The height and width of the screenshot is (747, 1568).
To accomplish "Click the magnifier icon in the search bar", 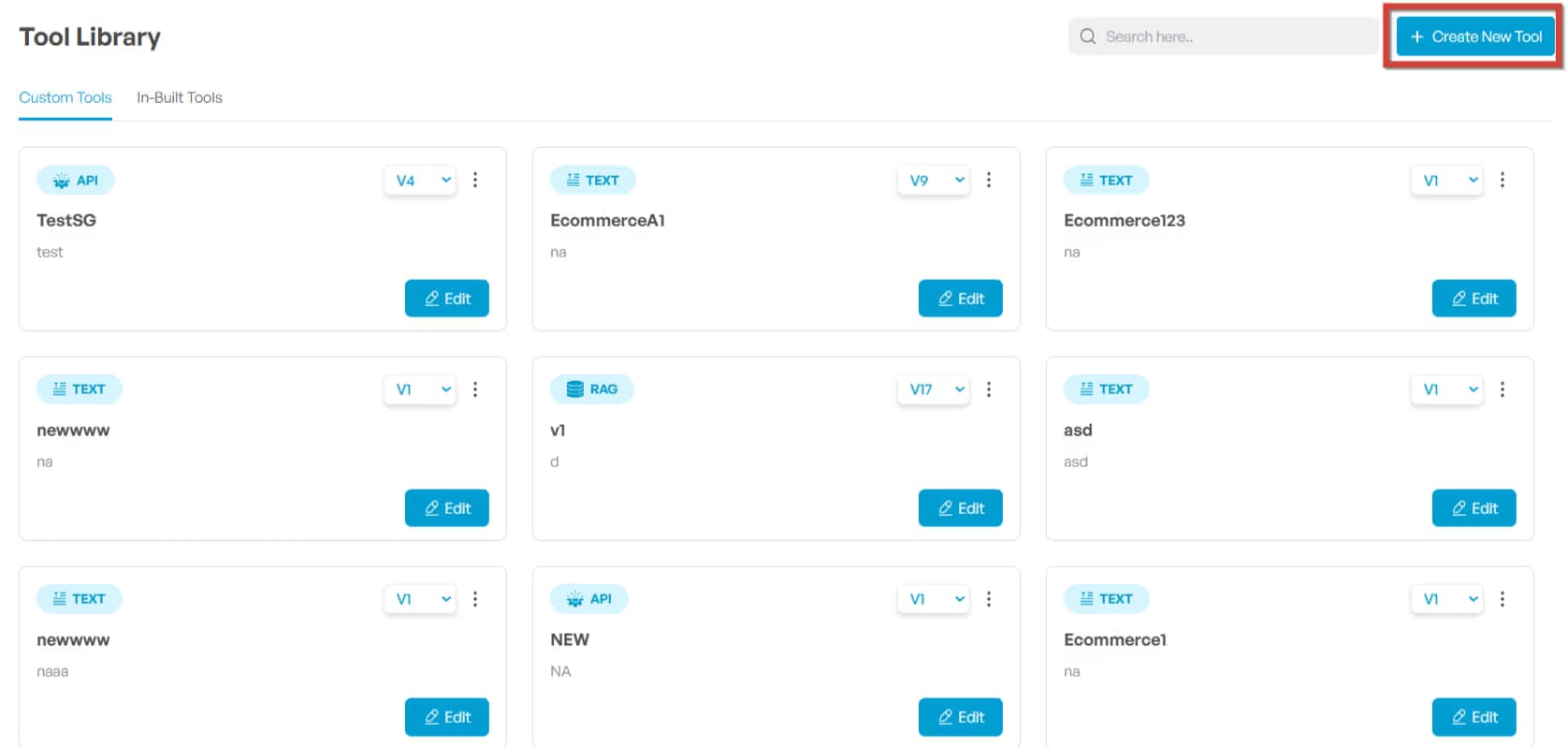I will 1086,36.
